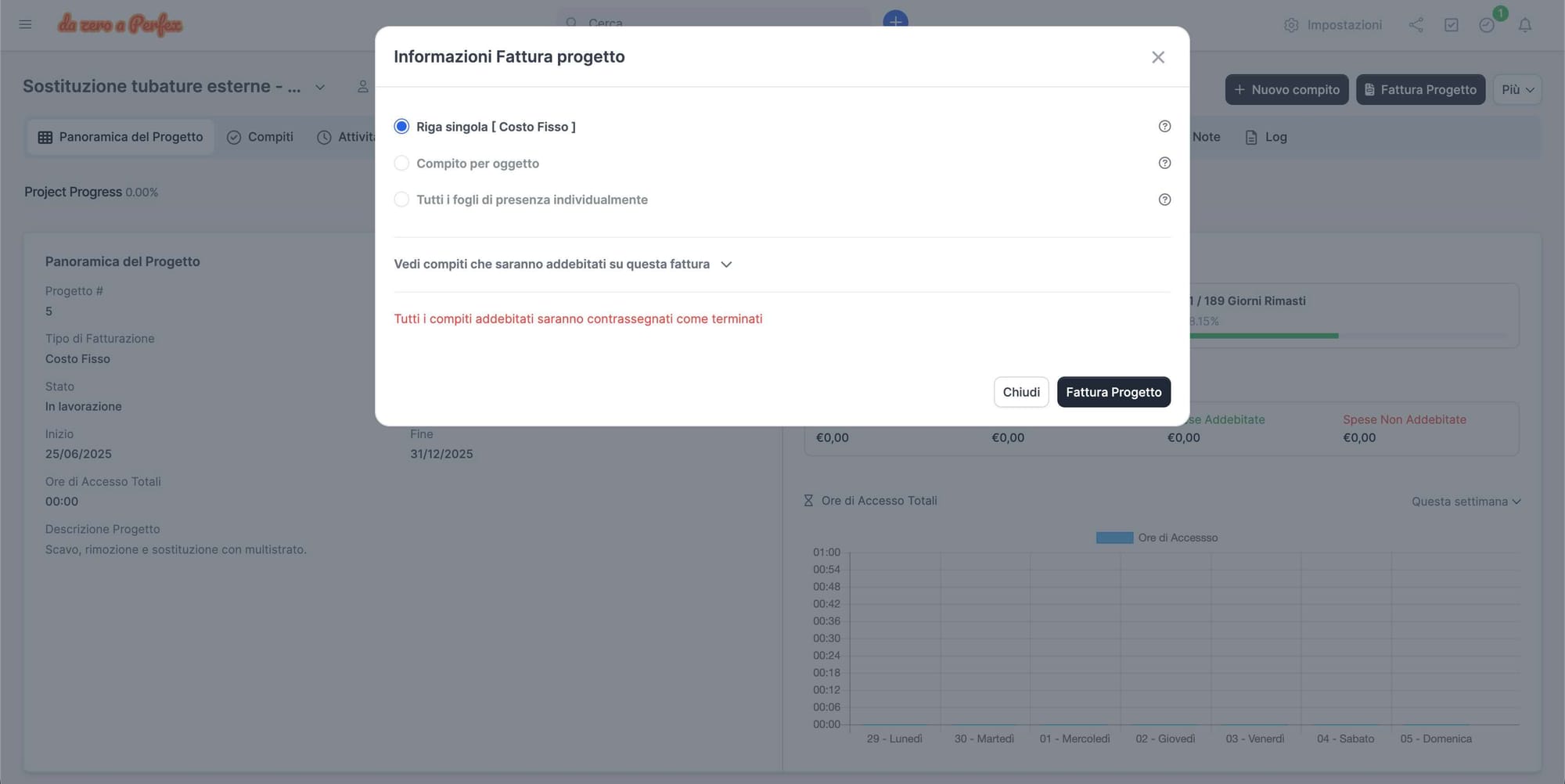Switch to the Compiti tab
The width and height of the screenshot is (1565, 784).
[x=260, y=137]
